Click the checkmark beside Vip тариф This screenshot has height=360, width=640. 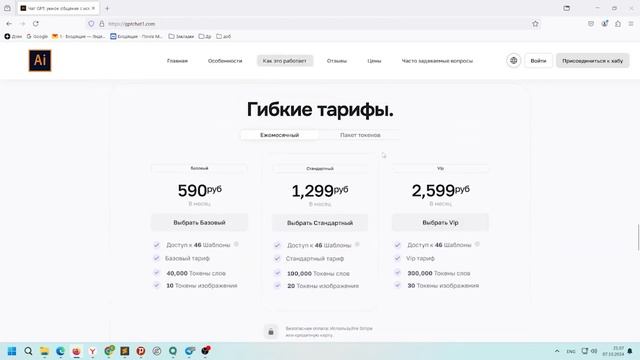tap(398, 258)
